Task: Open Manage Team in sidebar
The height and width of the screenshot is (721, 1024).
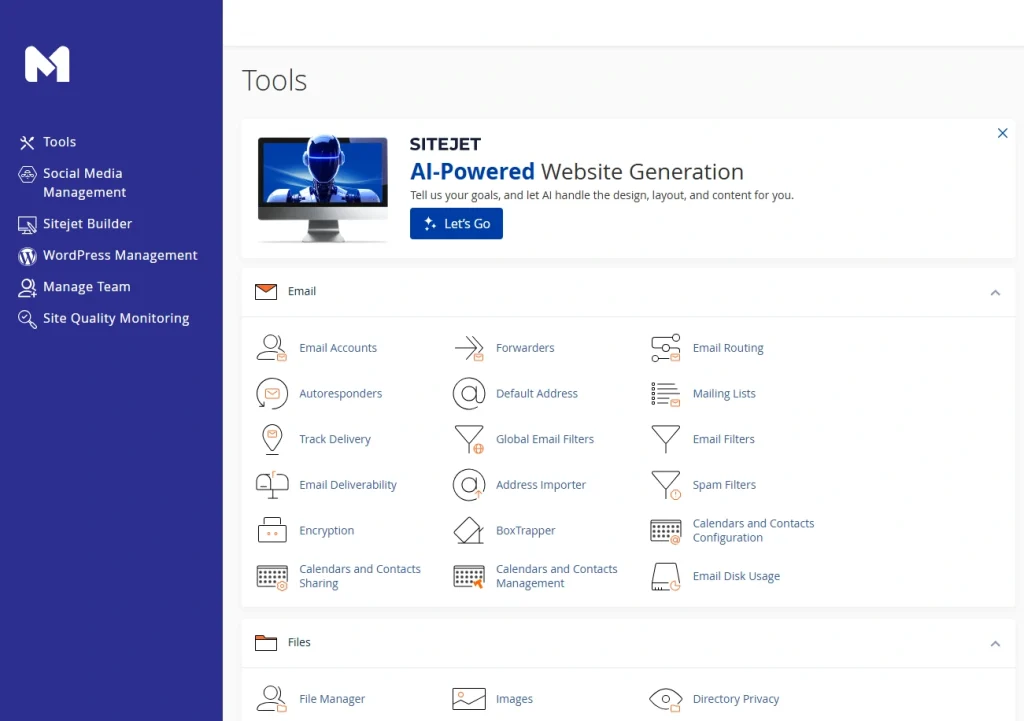Action: pyautogui.click(x=74, y=287)
